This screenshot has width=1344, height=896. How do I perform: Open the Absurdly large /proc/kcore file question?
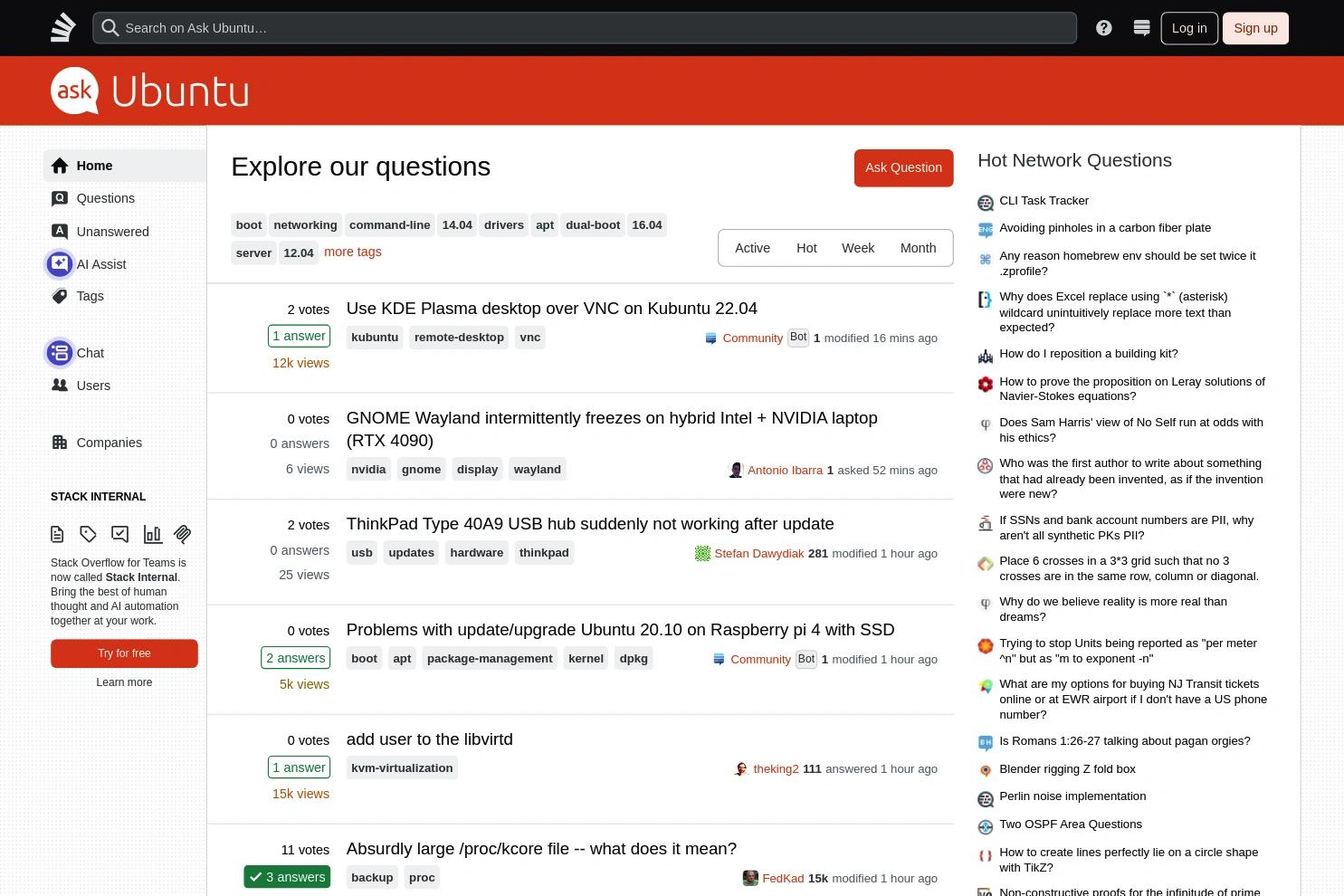(x=541, y=849)
